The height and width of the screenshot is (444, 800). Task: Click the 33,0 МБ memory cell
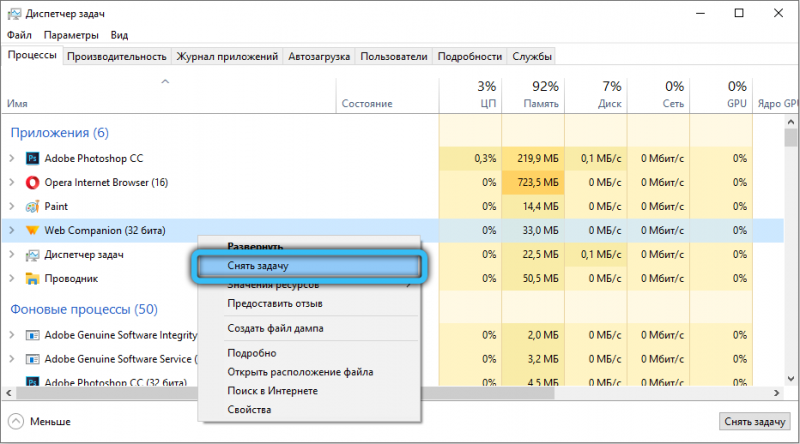pos(533,230)
